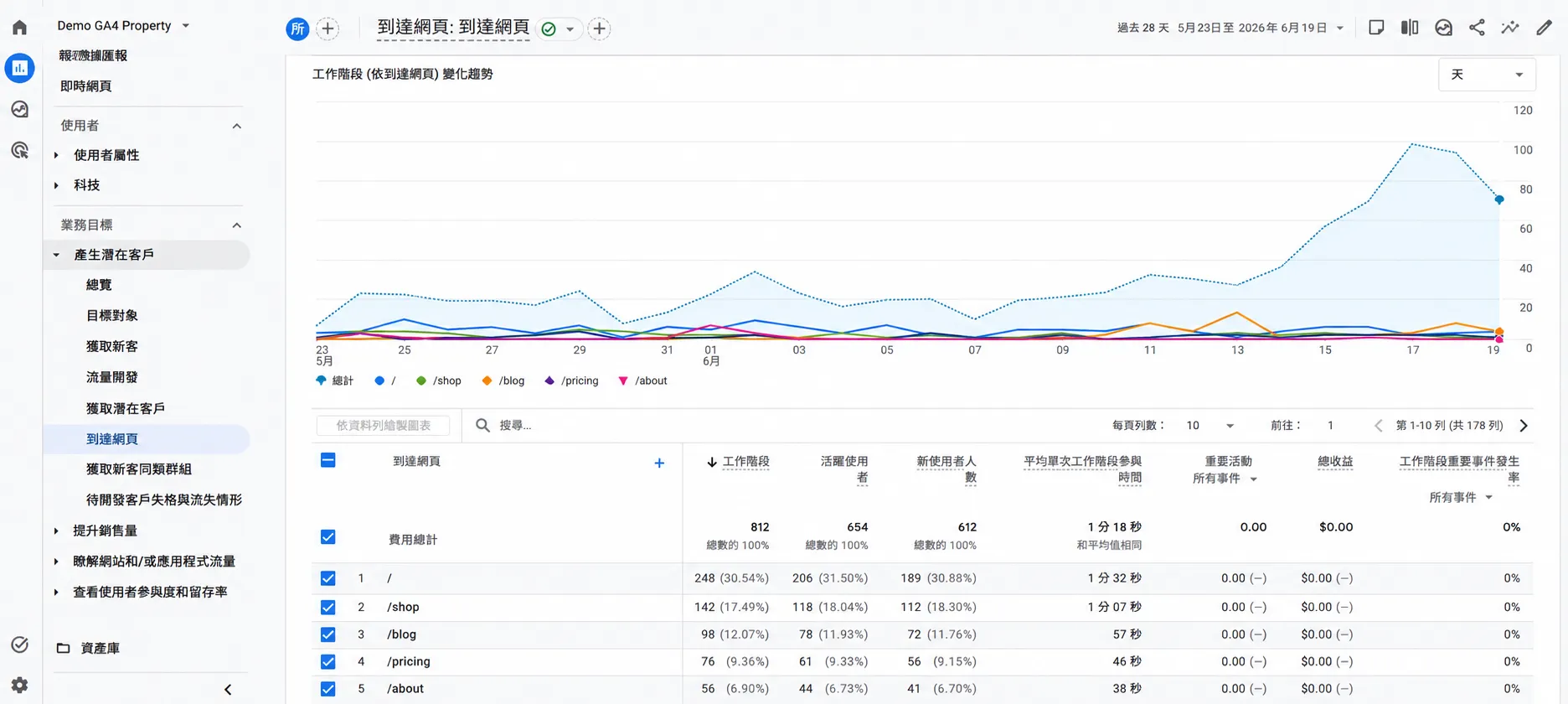Click the Customize report pencil icon

1544,28
